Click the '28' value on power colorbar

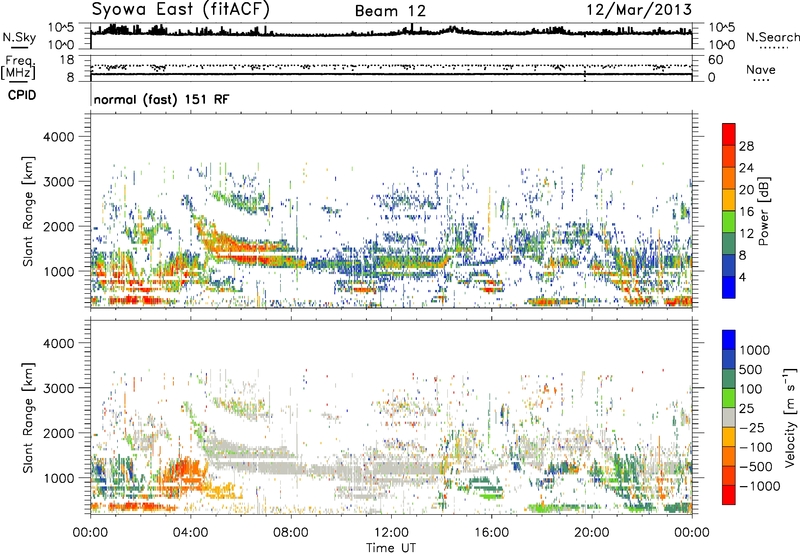[x=746, y=146]
